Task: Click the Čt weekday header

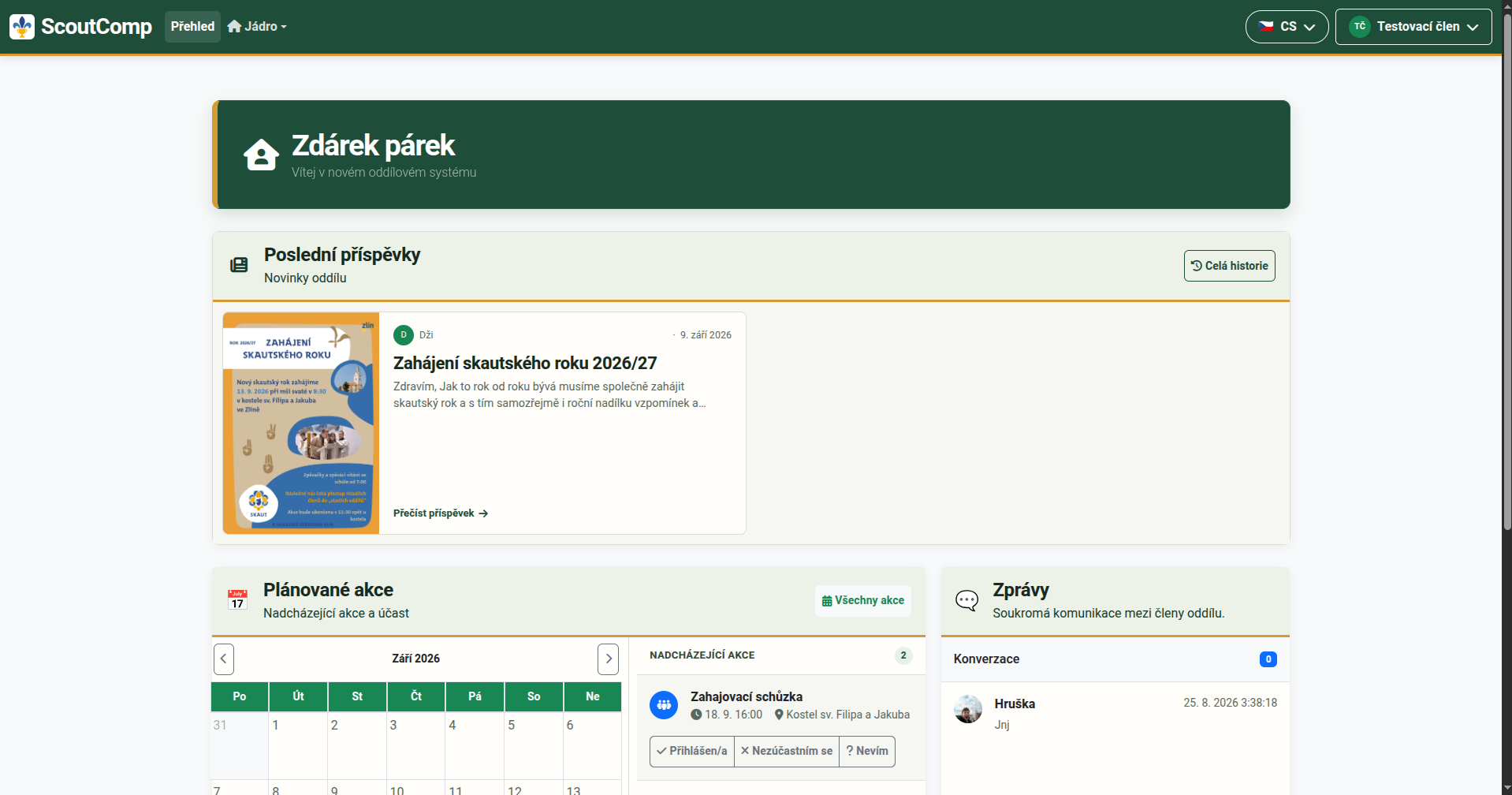Action: click(x=416, y=696)
